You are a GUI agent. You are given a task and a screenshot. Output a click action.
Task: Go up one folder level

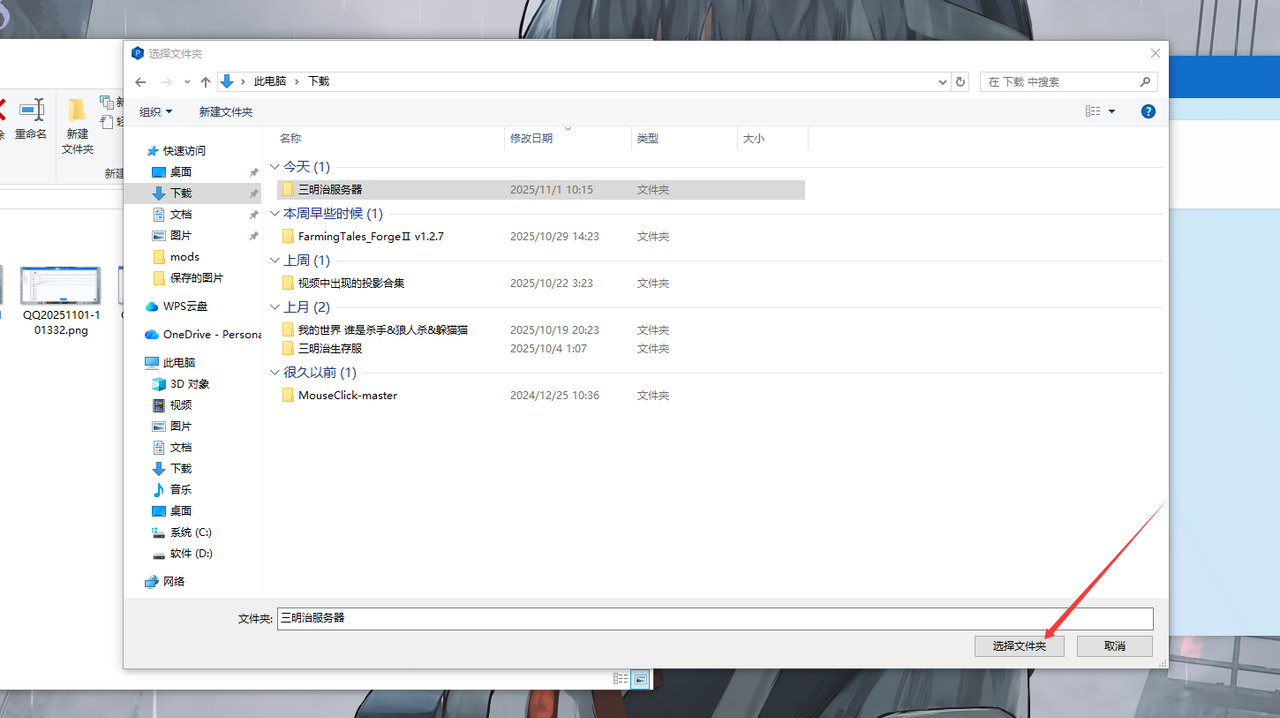pyautogui.click(x=205, y=82)
